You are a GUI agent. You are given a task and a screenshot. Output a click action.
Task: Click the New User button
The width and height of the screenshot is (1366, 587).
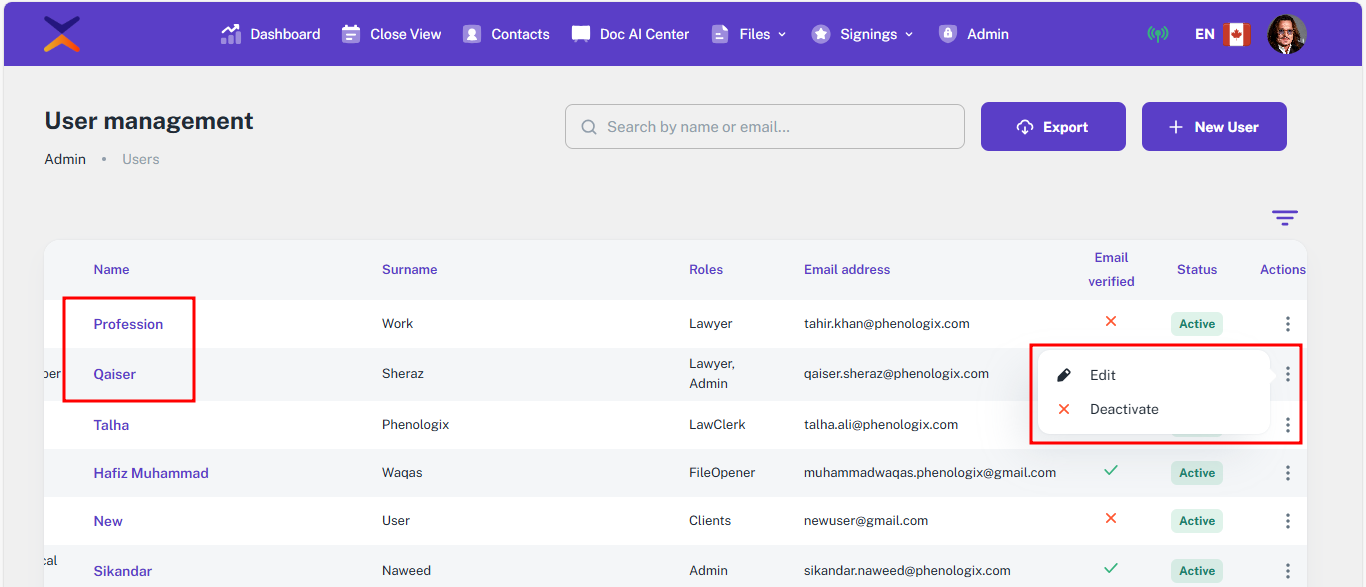[1214, 127]
